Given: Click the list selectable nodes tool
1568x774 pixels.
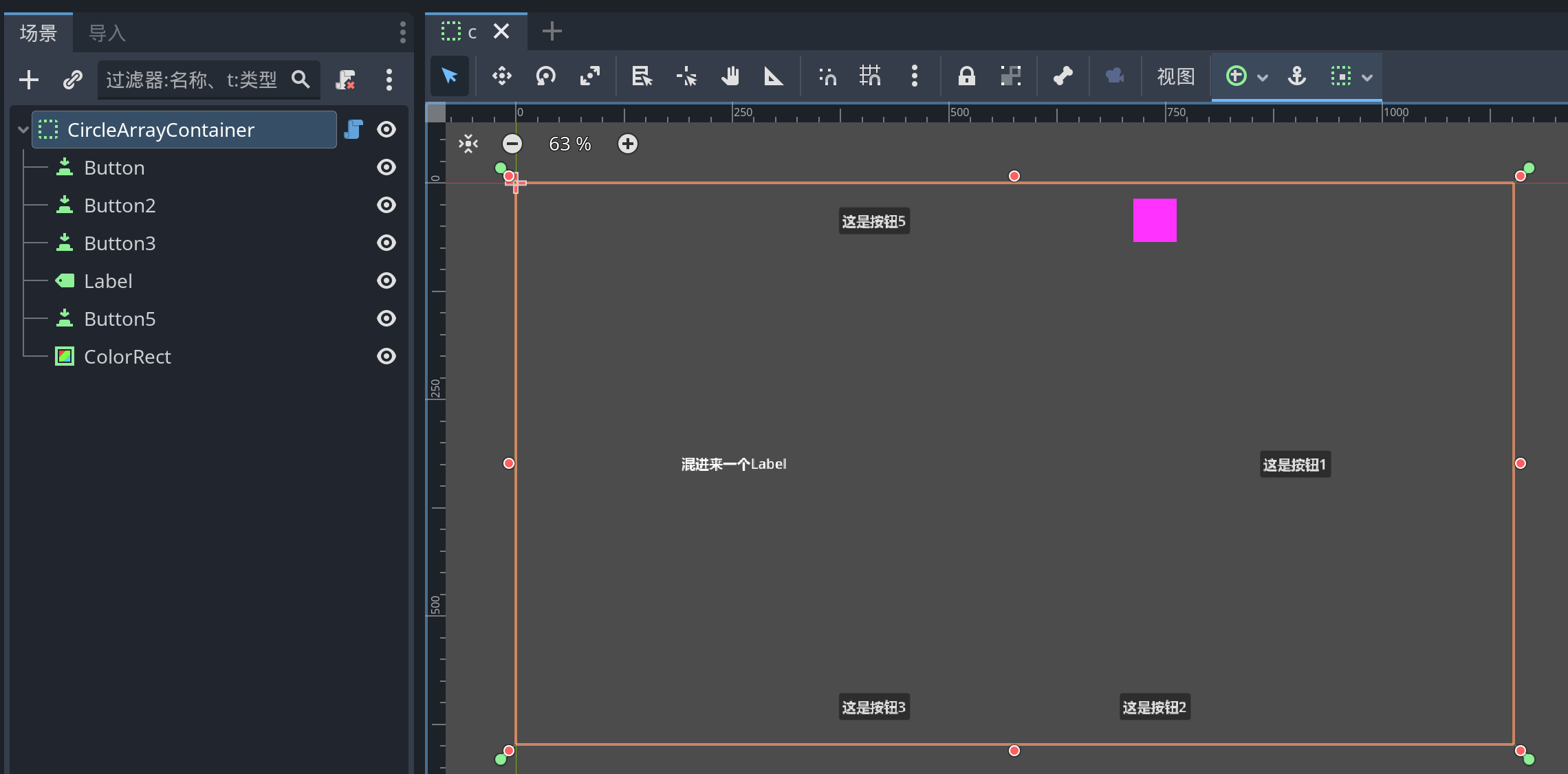Looking at the screenshot, I should (x=642, y=76).
